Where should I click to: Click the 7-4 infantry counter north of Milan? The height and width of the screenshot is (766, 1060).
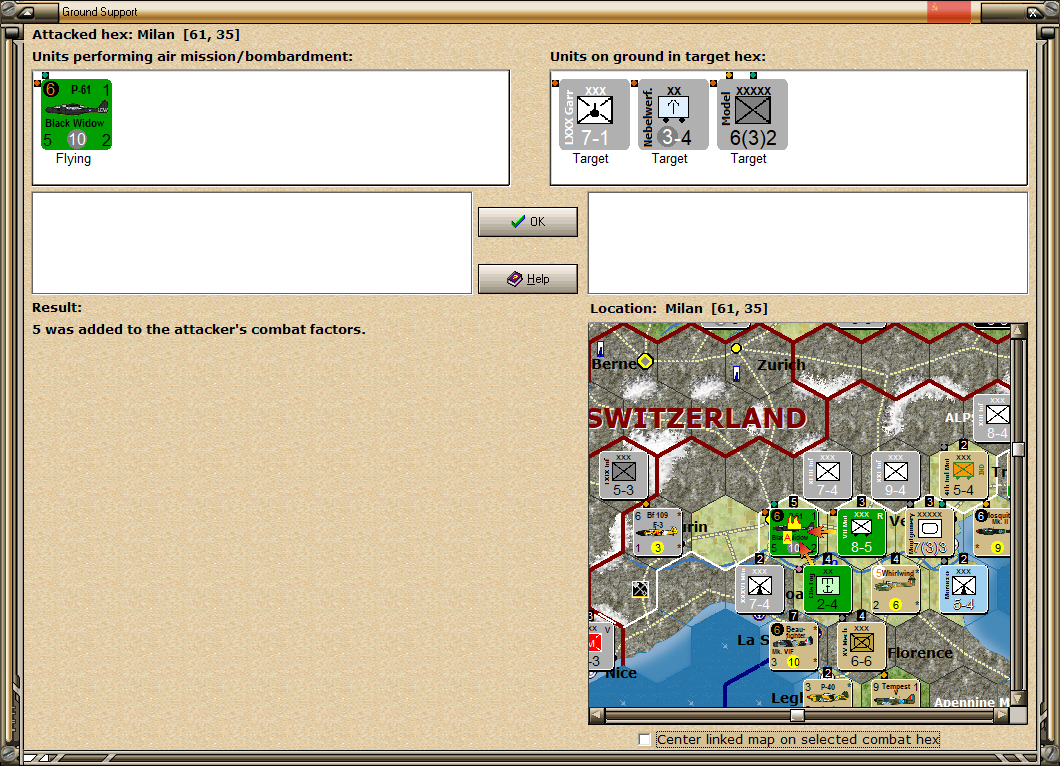[827, 475]
